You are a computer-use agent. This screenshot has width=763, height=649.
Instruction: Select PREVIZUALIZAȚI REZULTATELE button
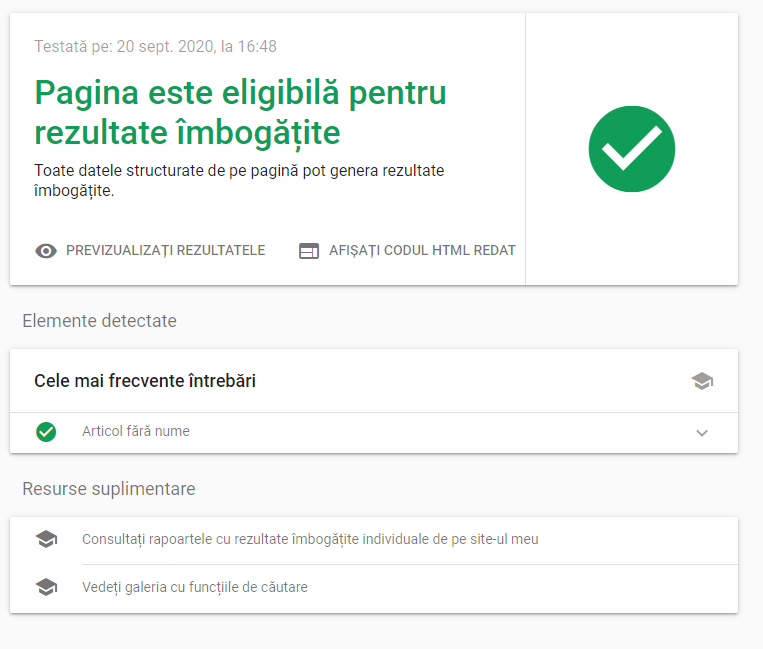click(x=150, y=251)
